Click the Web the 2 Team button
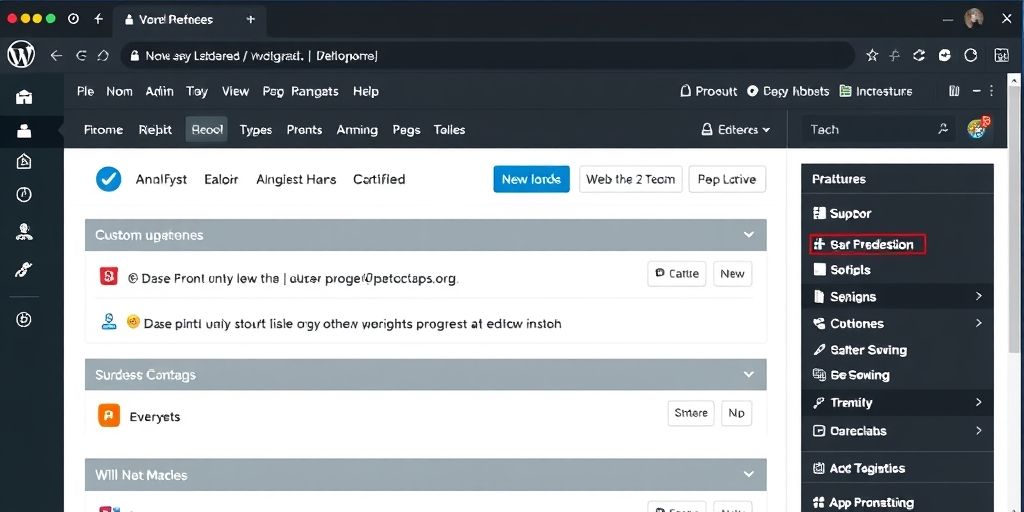The height and width of the screenshot is (512, 1024). [631, 179]
